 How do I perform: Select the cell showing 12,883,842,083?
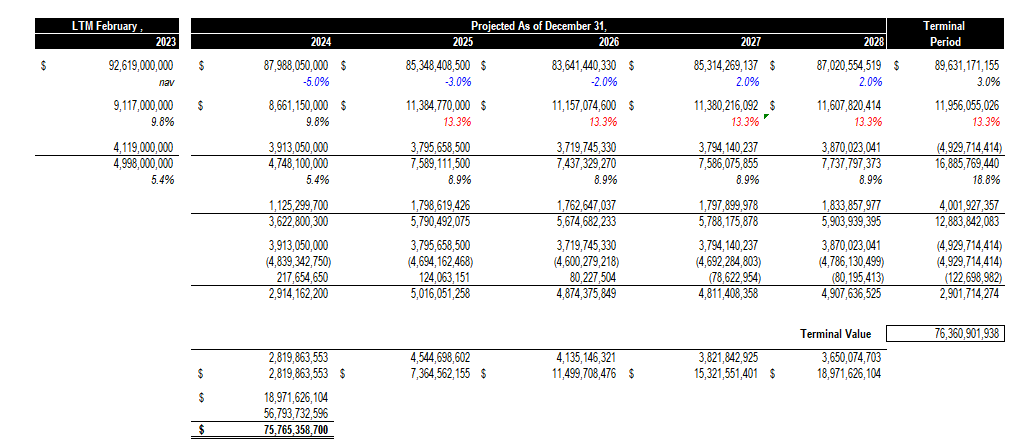pyautogui.click(x=967, y=222)
